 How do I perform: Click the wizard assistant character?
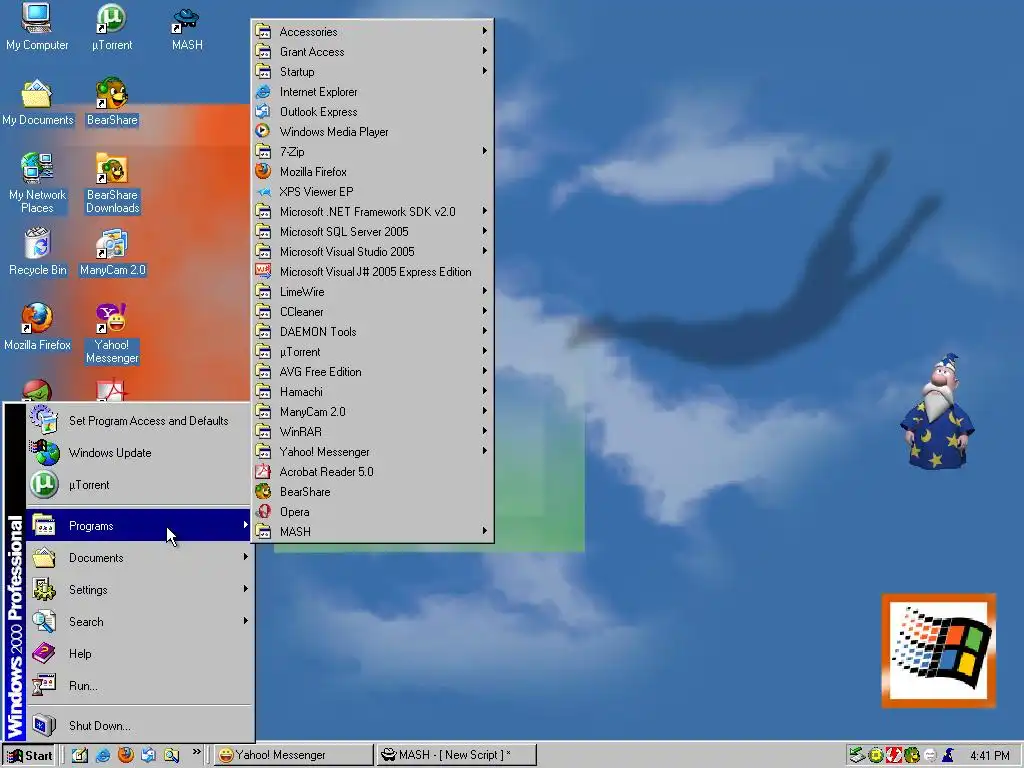938,411
